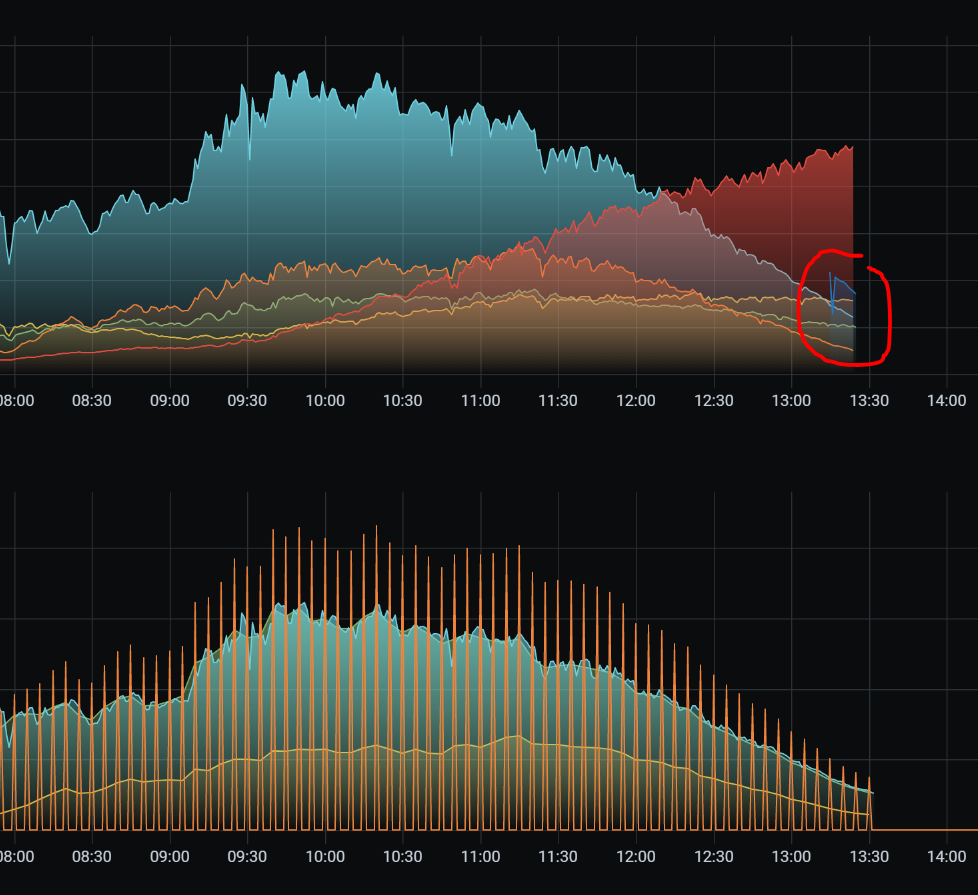Click the red series' final peak in upper chart
Viewport: 978px width, 895px height.
(851, 147)
